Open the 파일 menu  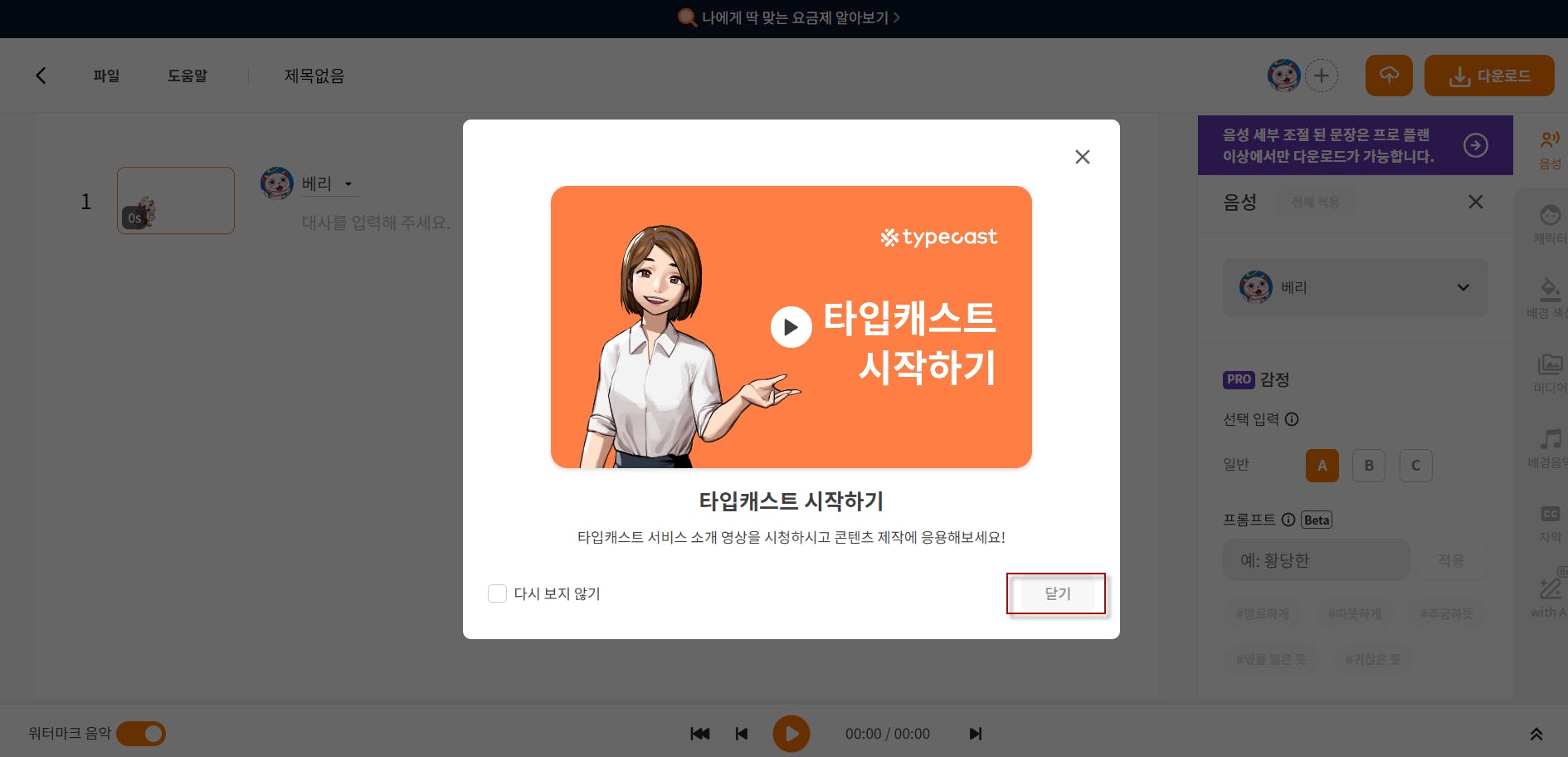[x=106, y=76]
